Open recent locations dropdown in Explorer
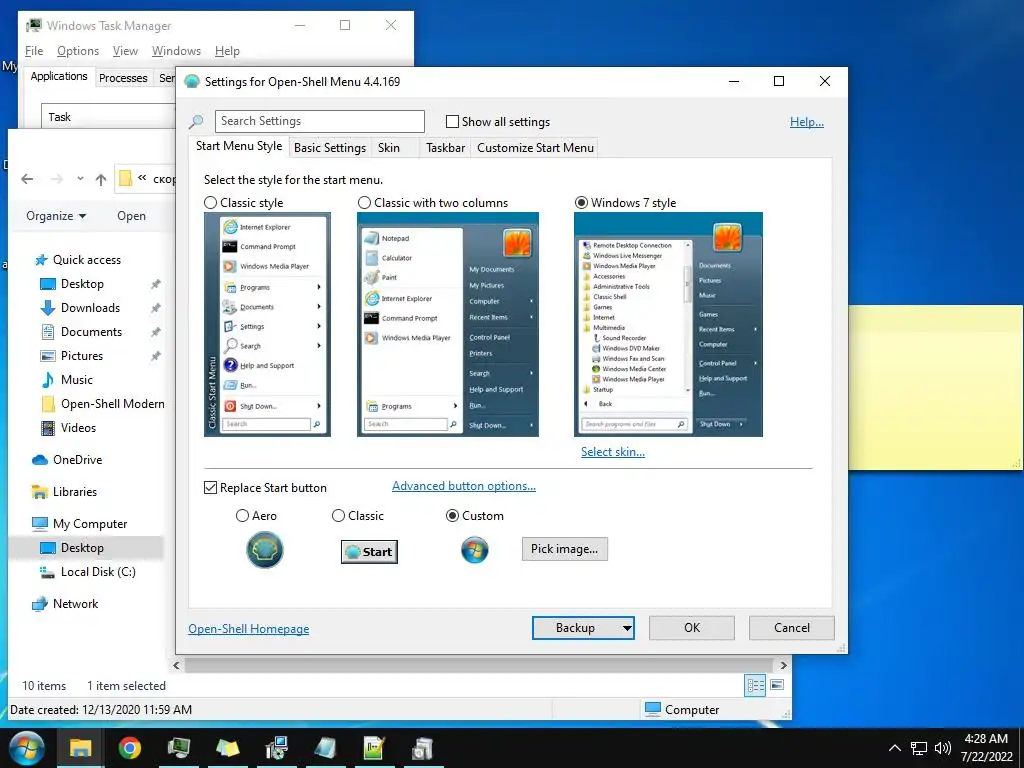This screenshot has width=1024, height=768. pos(80,179)
